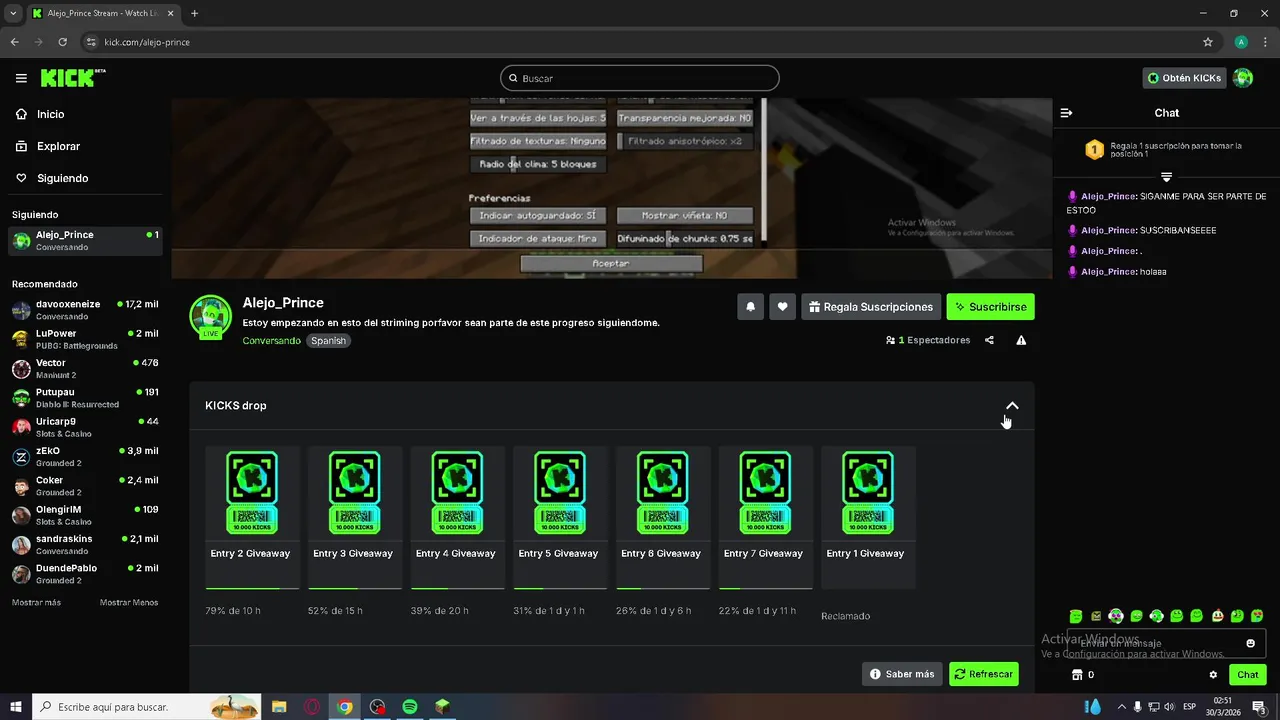Select the Entry 2 Giveaway drop card
The height and width of the screenshot is (720, 1280).
tap(252, 518)
